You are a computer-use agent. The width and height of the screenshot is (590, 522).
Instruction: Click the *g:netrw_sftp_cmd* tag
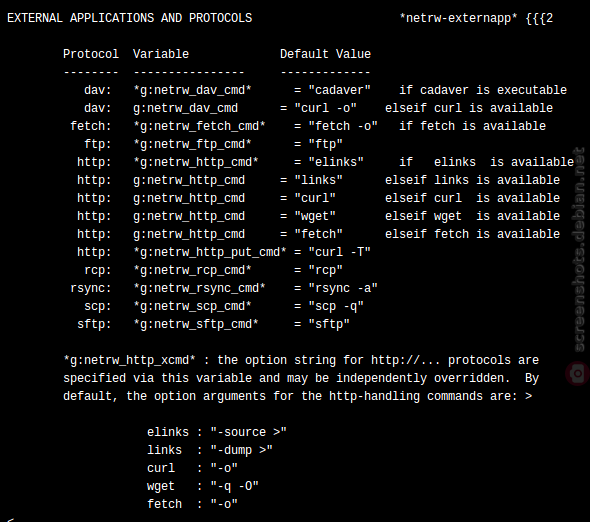click(x=196, y=324)
